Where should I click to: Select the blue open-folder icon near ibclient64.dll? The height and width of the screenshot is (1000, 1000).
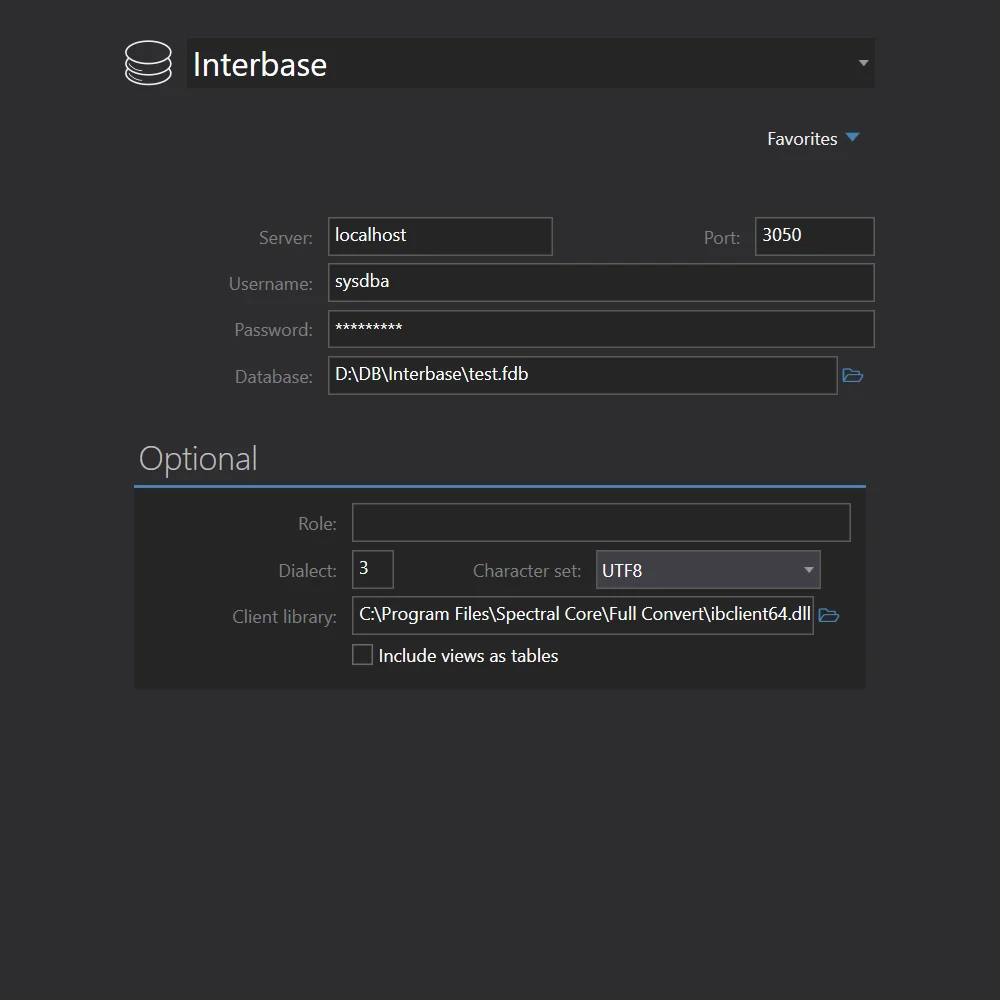click(828, 615)
